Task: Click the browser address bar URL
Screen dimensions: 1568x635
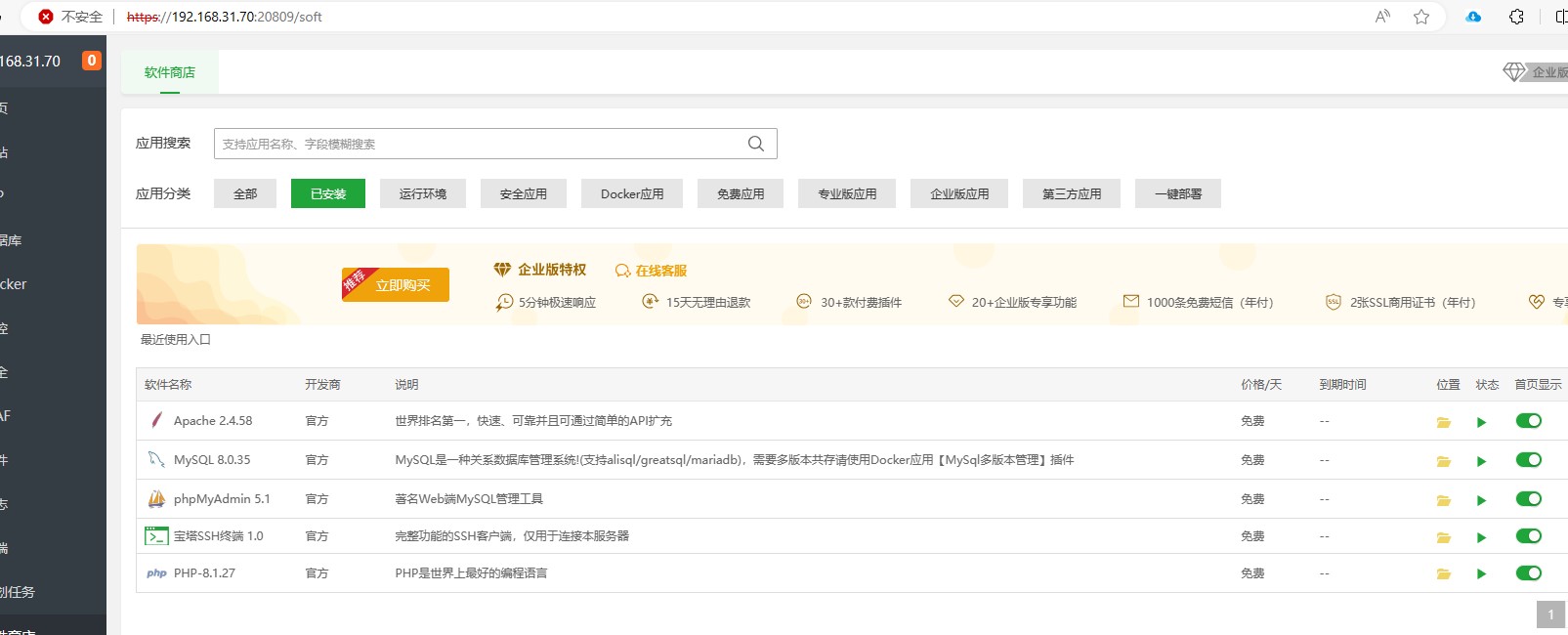Action: [225, 17]
